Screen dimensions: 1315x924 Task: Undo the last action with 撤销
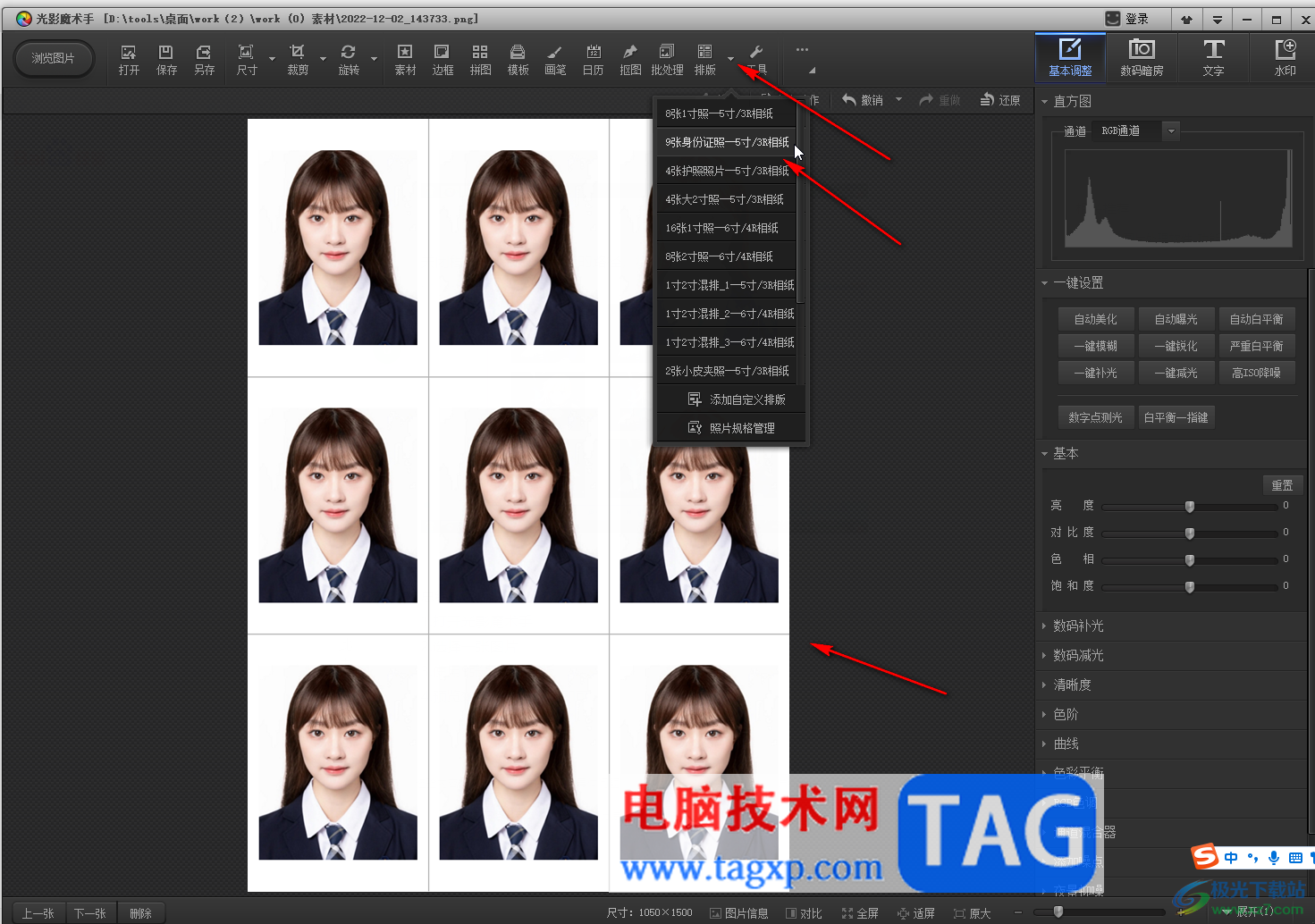coord(863,100)
